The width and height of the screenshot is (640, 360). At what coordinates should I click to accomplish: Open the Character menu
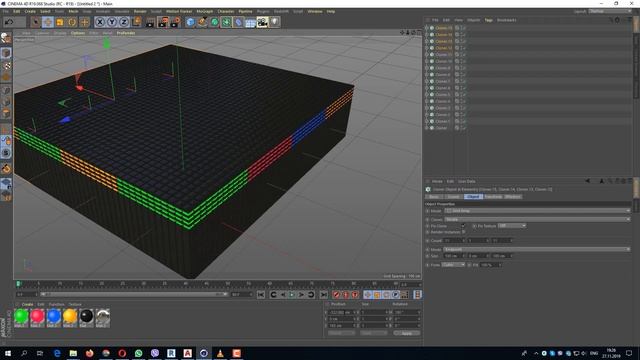226,11
